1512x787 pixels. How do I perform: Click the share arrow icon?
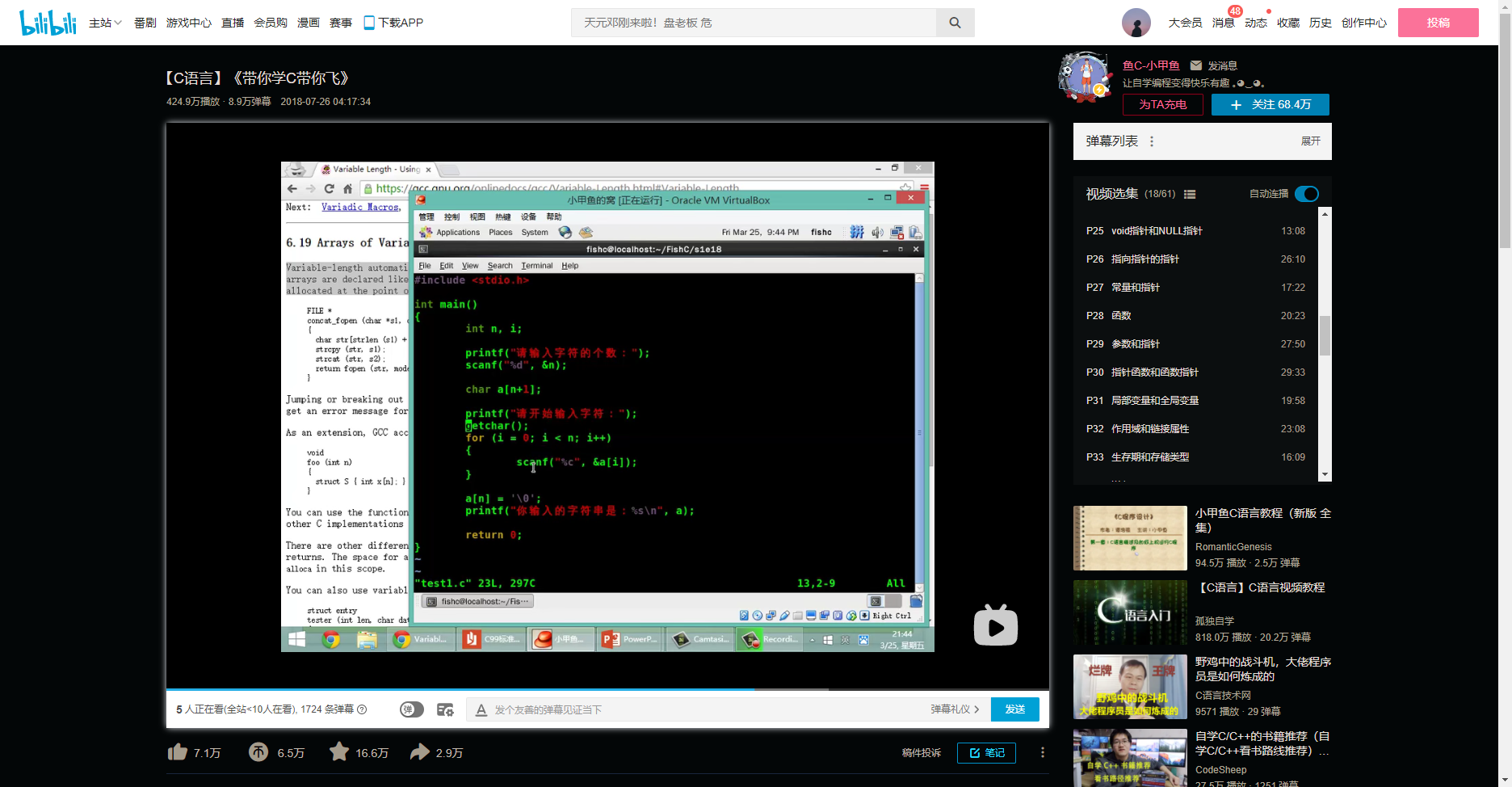pyautogui.click(x=419, y=752)
